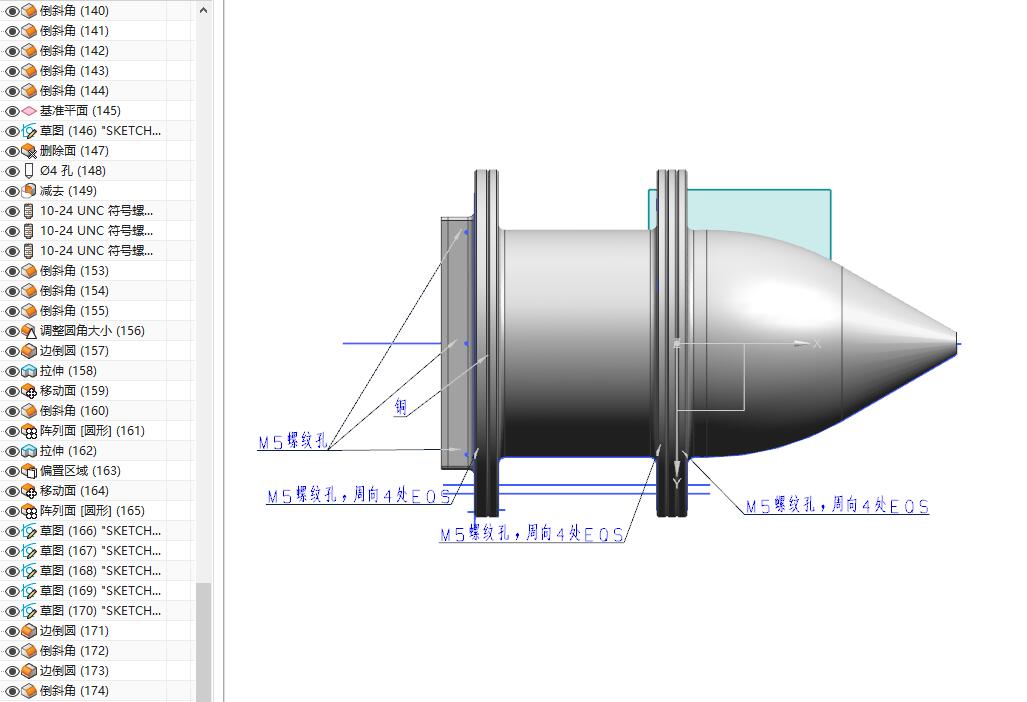Click the subtract icon for 减去 (149)
Screen dimensions: 1027x702
(29, 191)
